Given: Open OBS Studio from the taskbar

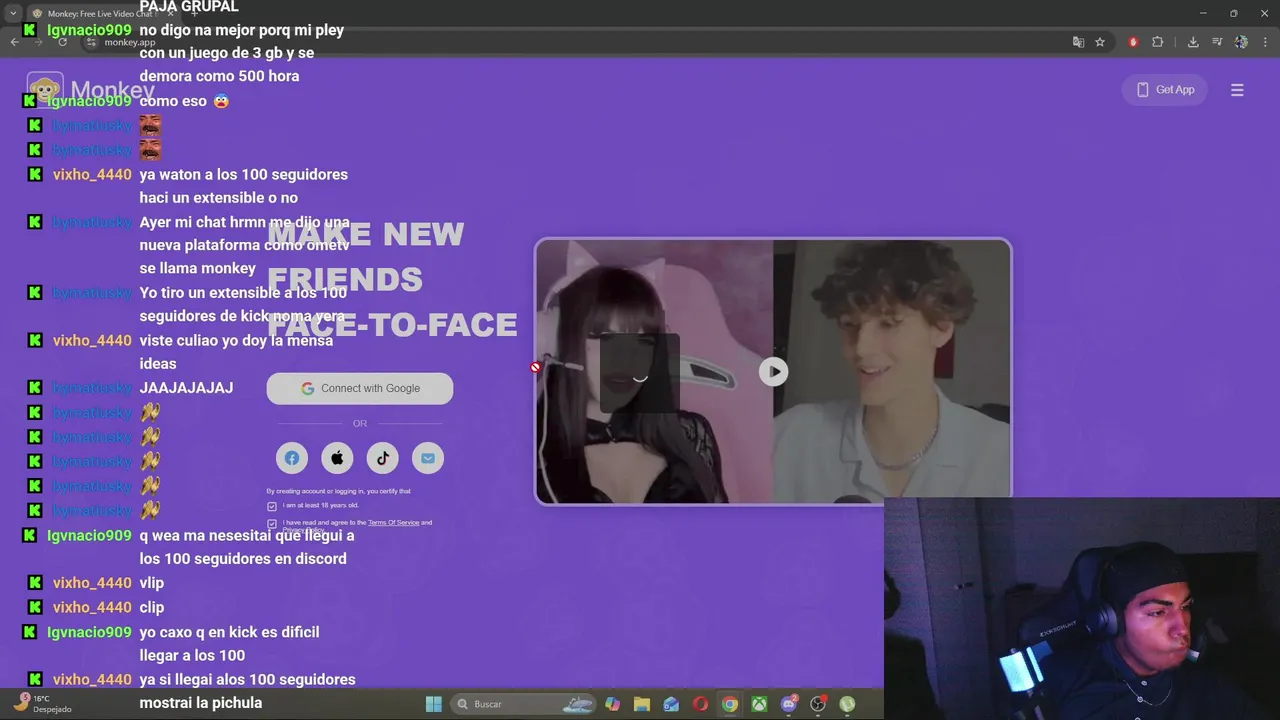Looking at the screenshot, I should (x=819, y=704).
